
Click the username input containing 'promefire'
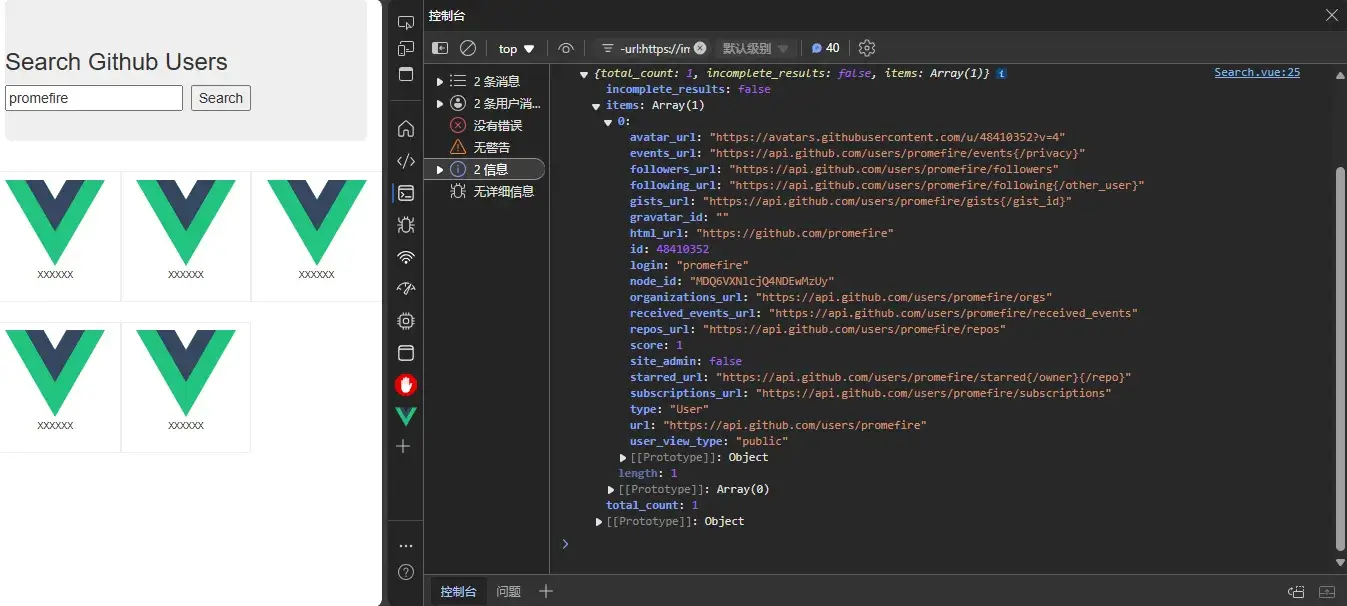pos(94,98)
